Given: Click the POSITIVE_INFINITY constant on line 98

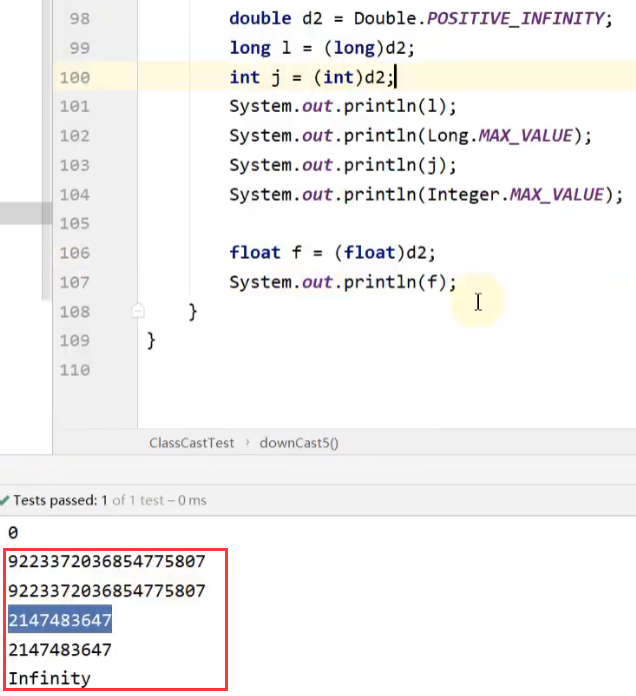Looking at the screenshot, I should (515, 19).
